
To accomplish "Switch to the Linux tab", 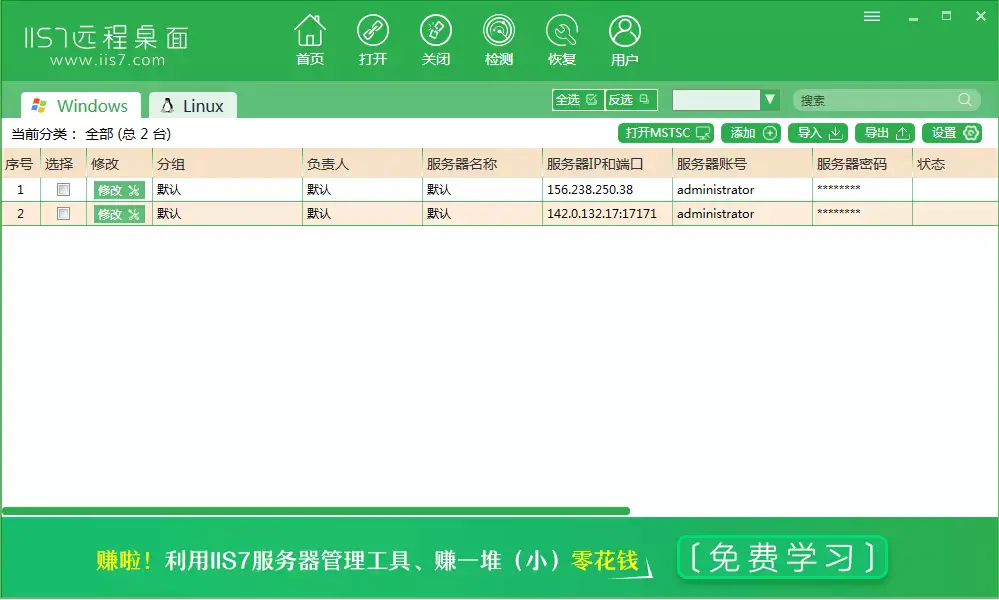I will click(x=193, y=105).
